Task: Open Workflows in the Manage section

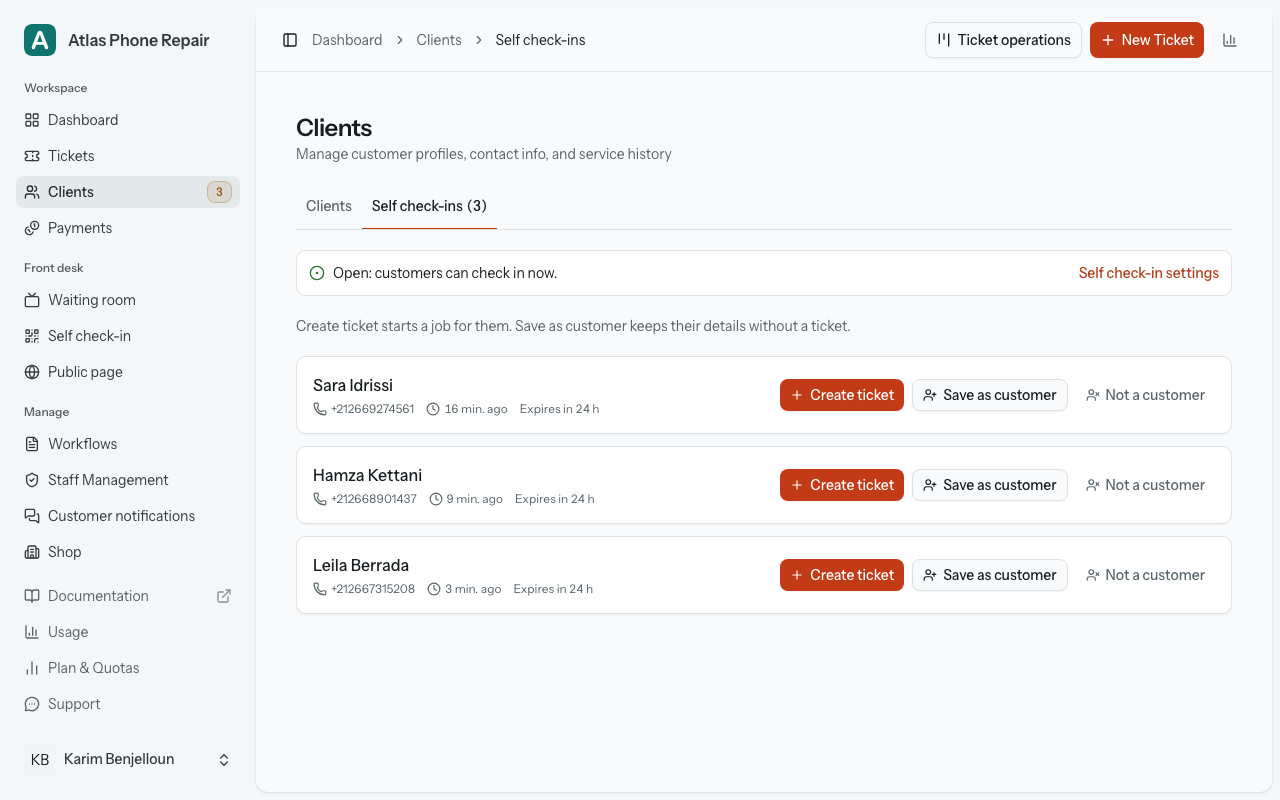Action: point(128,444)
